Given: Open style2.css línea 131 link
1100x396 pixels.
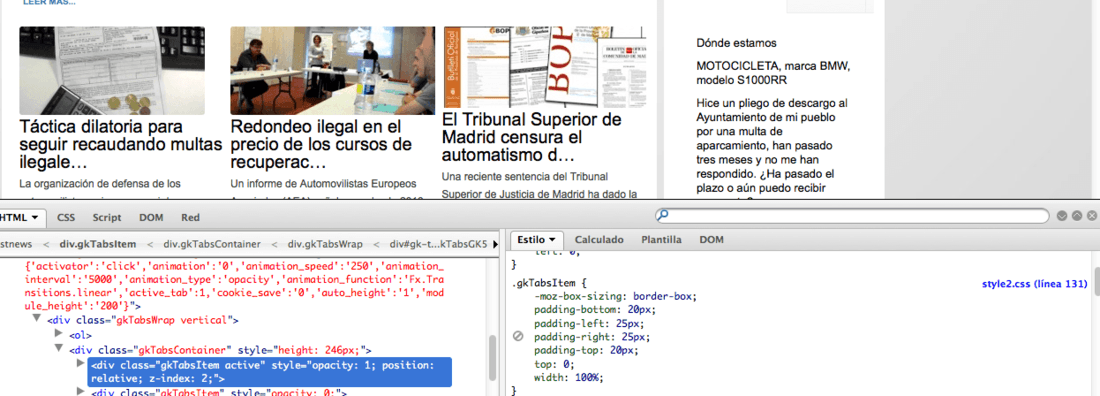Looking at the screenshot, I should tap(1035, 284).
